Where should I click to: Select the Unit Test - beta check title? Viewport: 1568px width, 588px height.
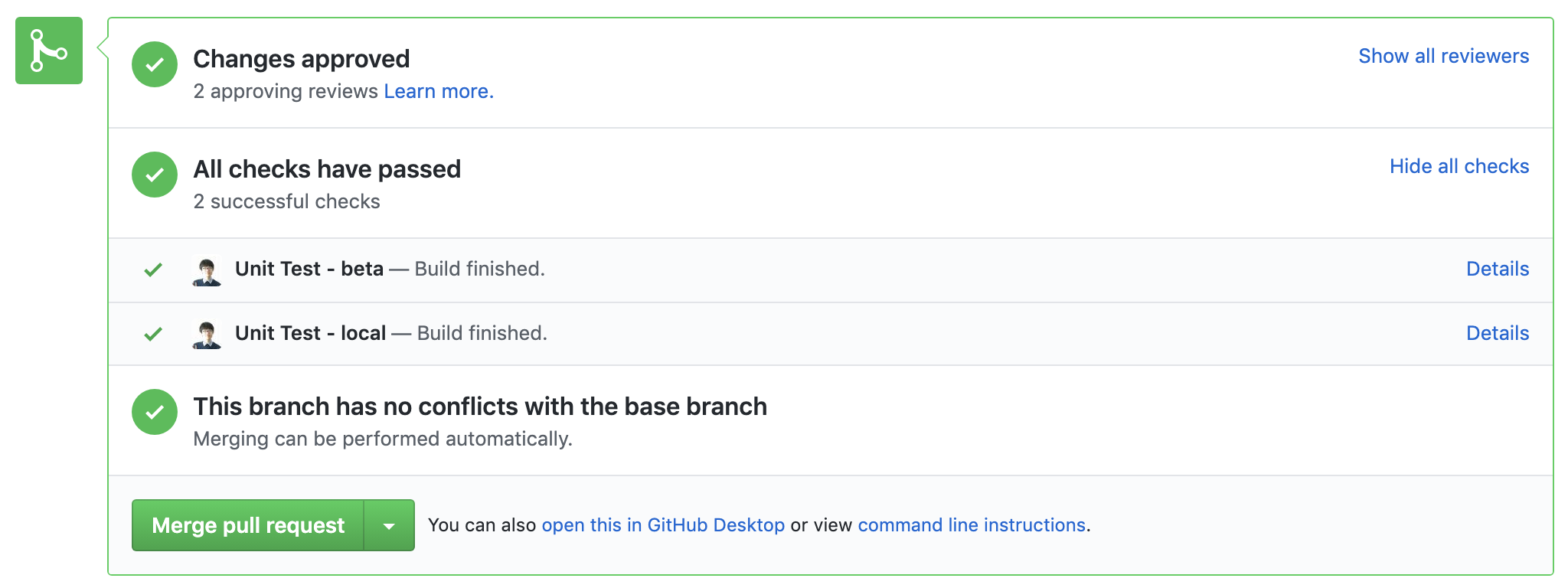coord(309,269)
